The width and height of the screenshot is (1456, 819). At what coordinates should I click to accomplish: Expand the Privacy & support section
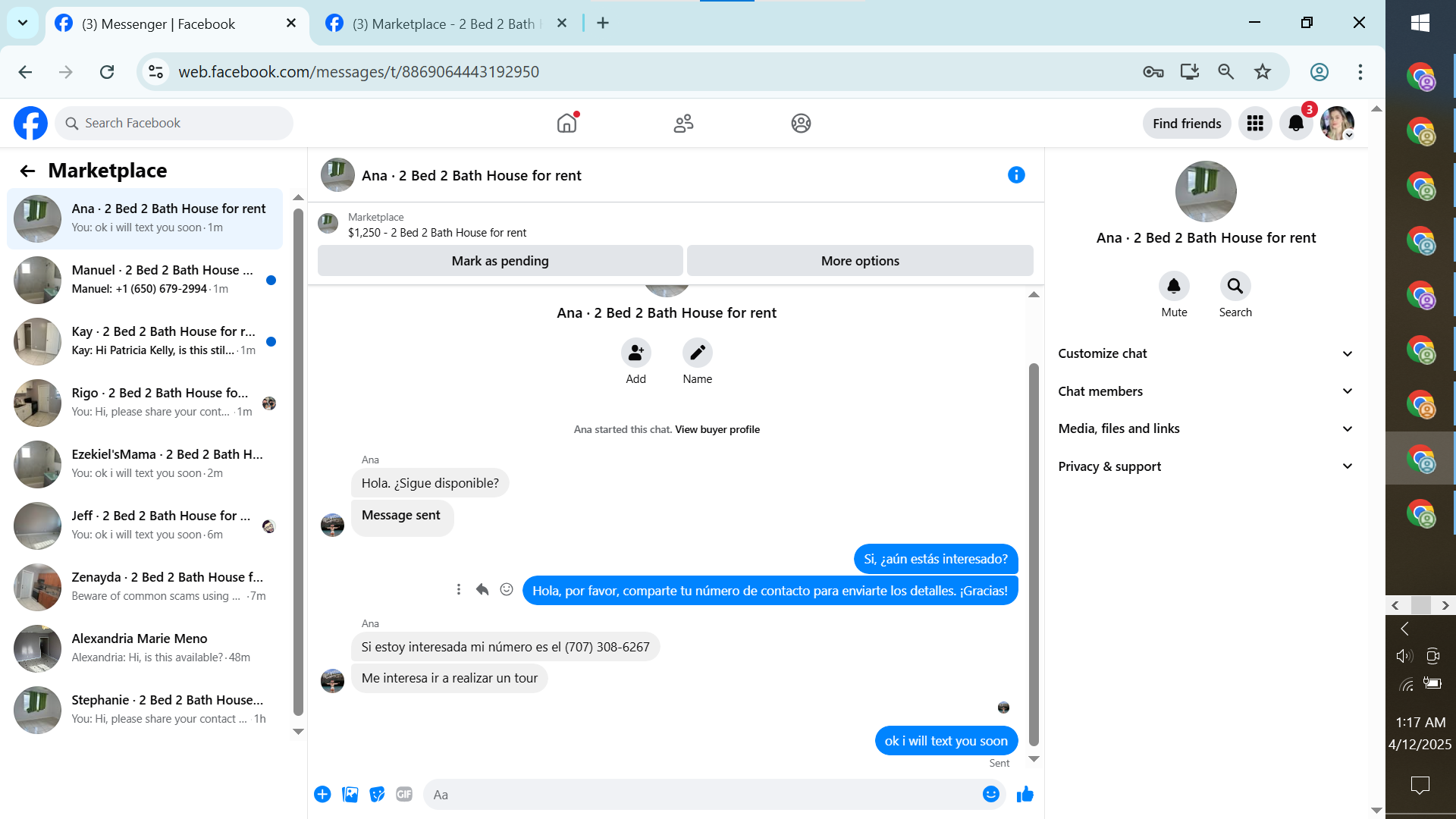click(x=1206, y=466)
